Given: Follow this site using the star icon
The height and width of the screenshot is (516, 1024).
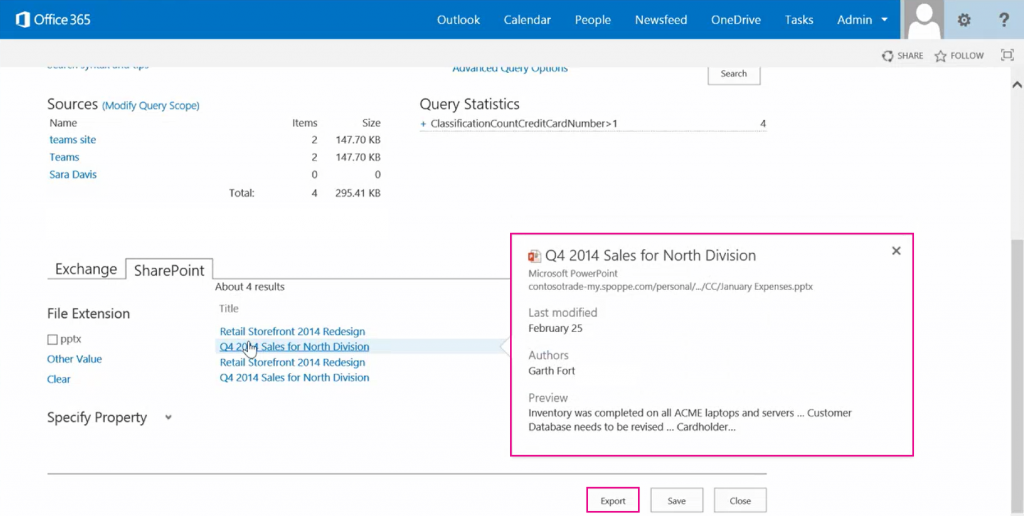Looking at the screenshot, I should (940, 56).
